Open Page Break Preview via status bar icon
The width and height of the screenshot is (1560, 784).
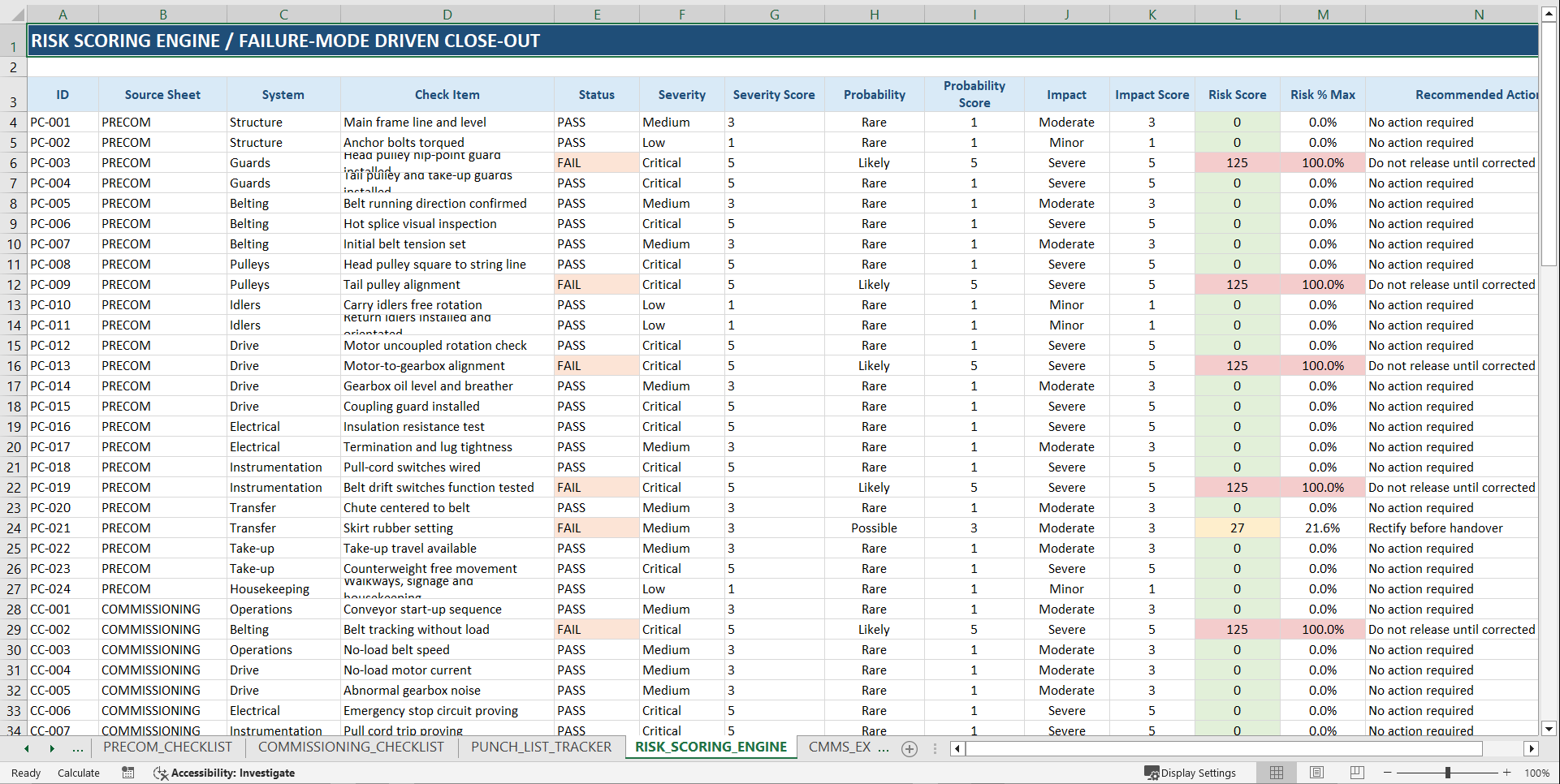1357,773
